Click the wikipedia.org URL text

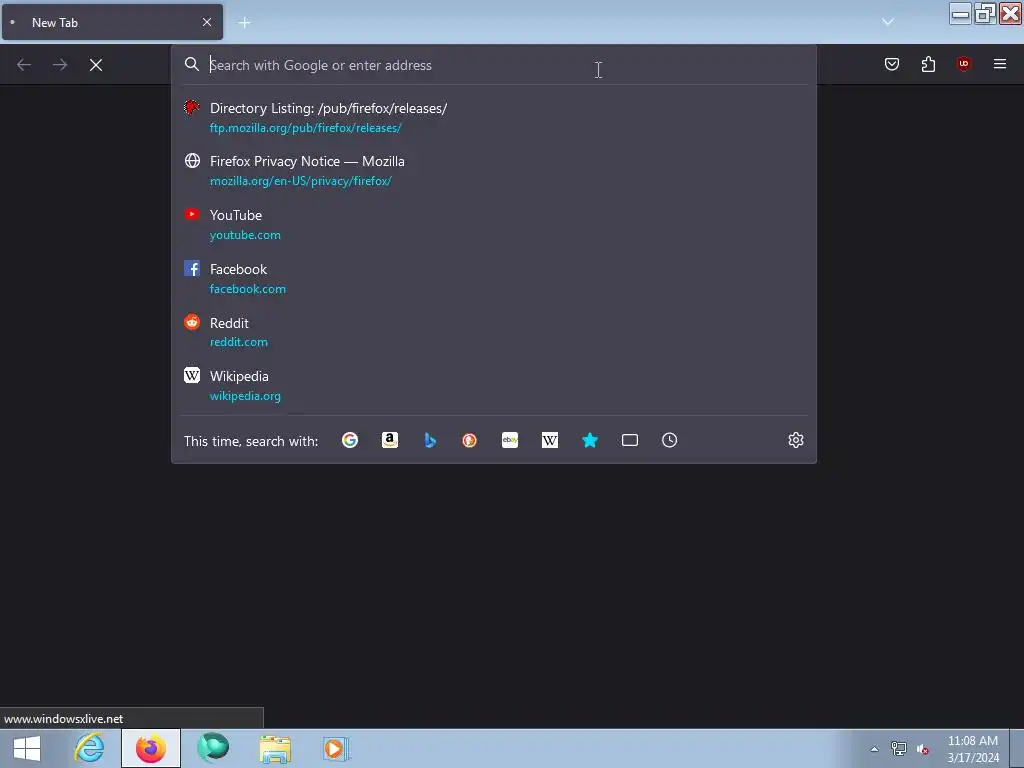[x=245, y=396]
